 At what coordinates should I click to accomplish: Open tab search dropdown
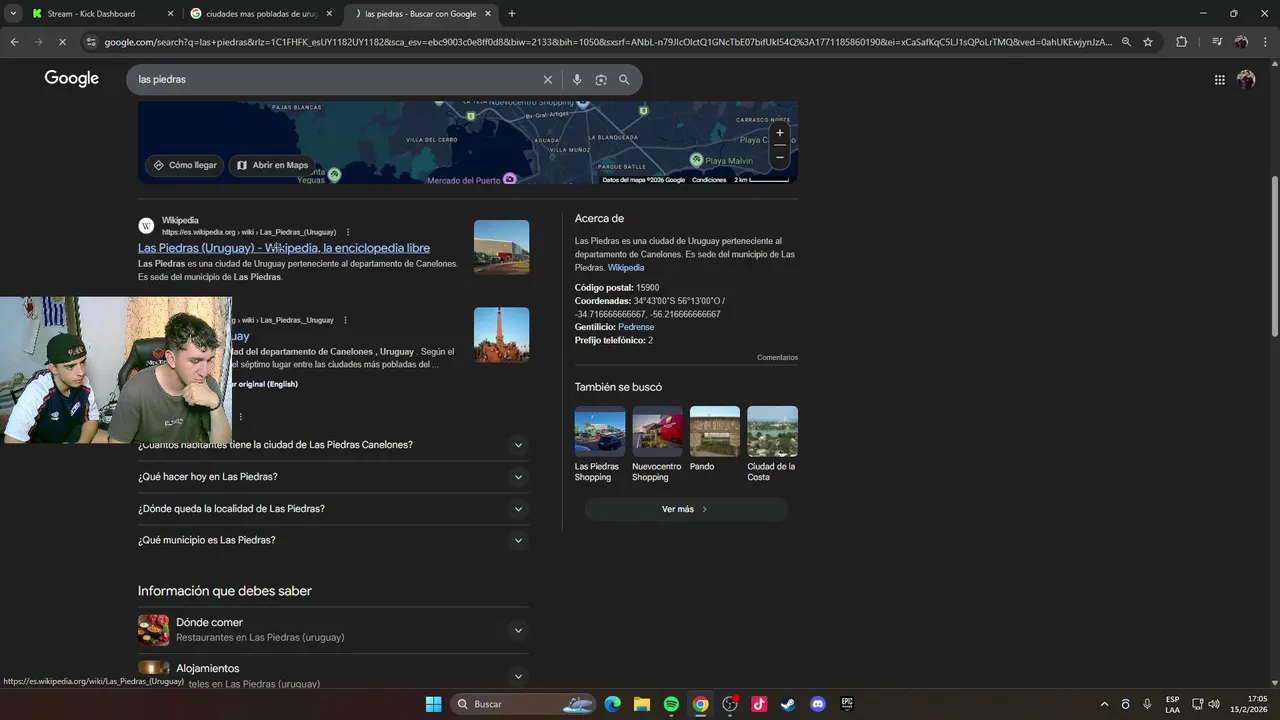tap(13, 14)
